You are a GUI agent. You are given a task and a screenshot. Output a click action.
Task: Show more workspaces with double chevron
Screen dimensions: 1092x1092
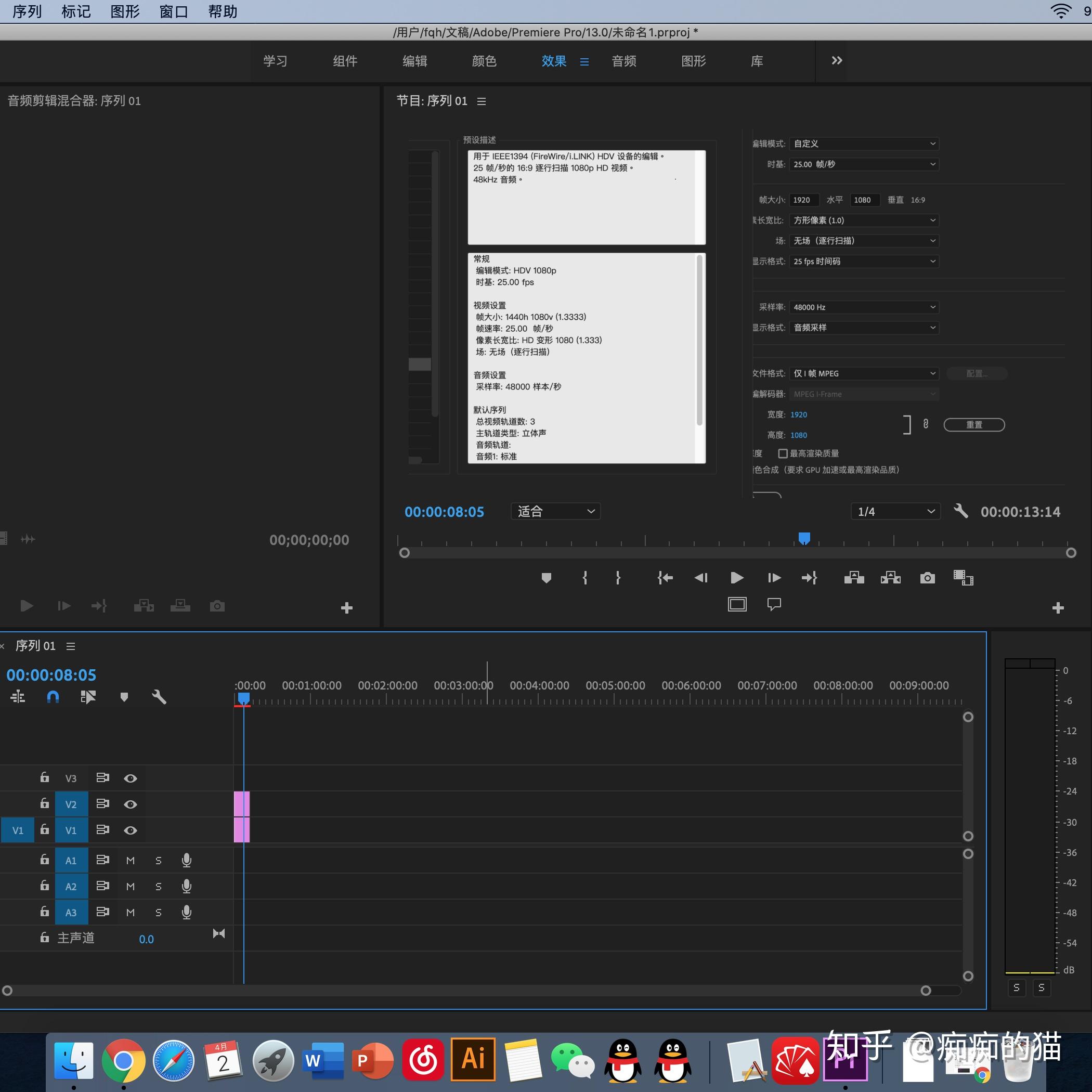(837, 60)
